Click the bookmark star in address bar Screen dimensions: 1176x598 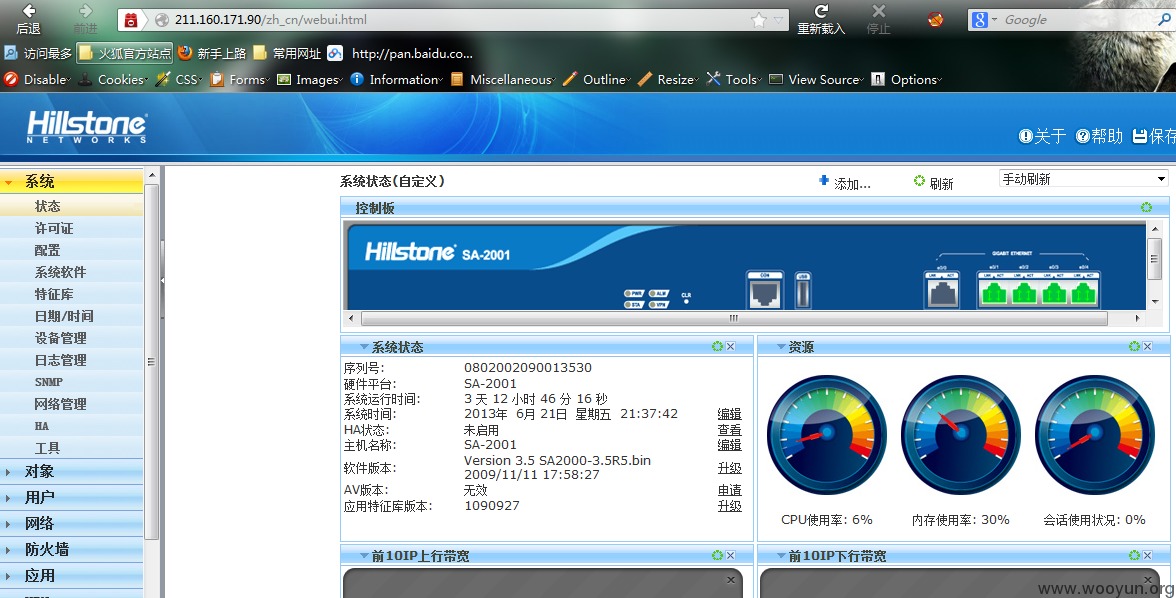(x=759, y=20)
